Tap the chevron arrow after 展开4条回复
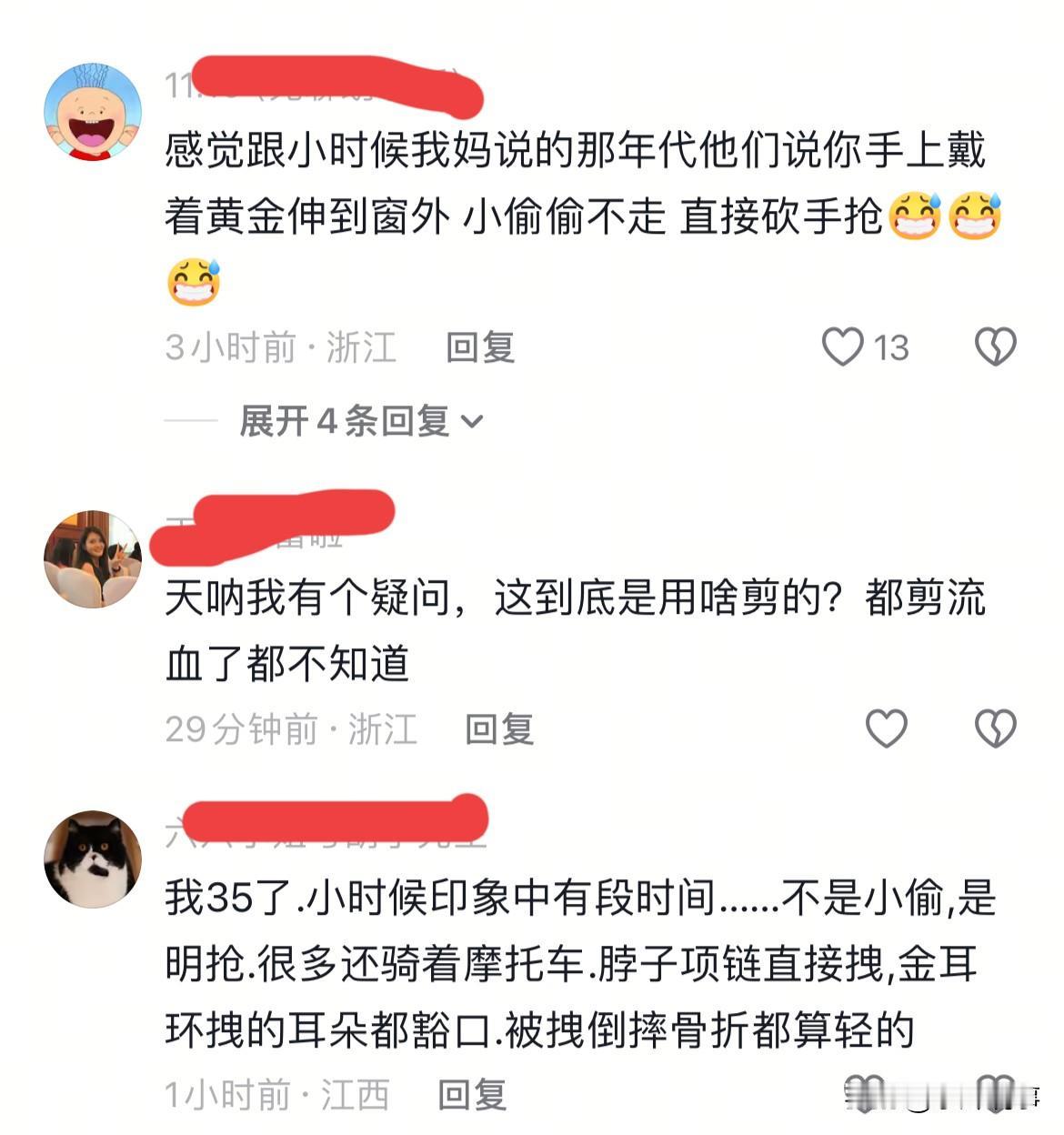Viewport: 1064px width, 1135px height. [x=472, y=422]
